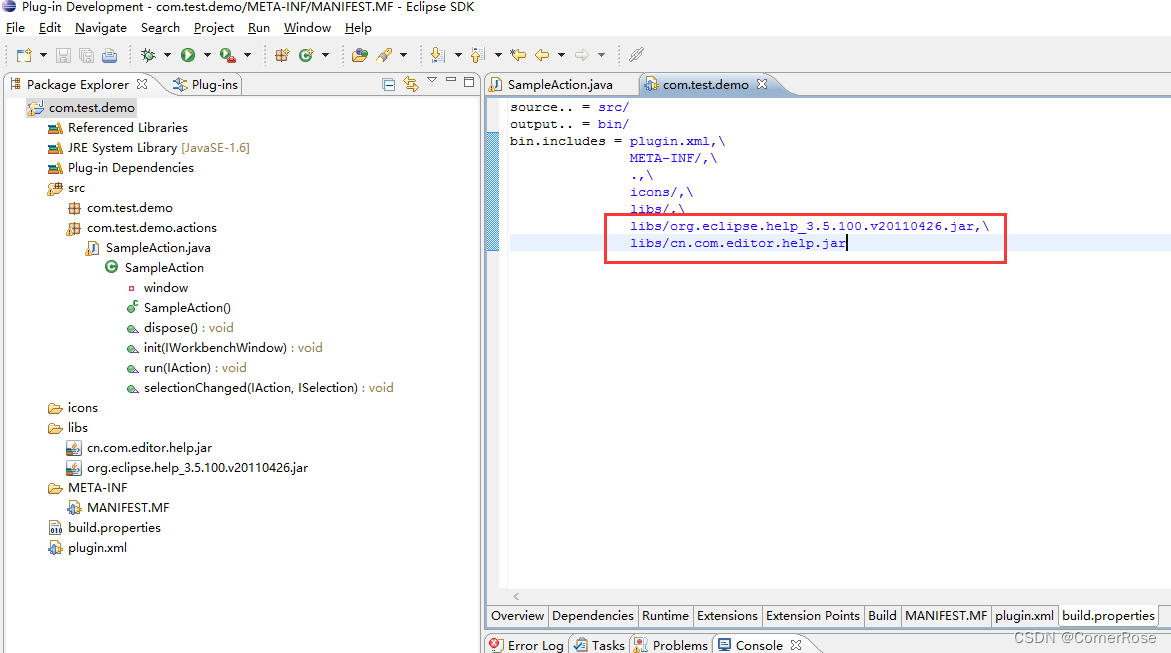Switch to the MANIFEST.MF editor page

coord(946,616)
